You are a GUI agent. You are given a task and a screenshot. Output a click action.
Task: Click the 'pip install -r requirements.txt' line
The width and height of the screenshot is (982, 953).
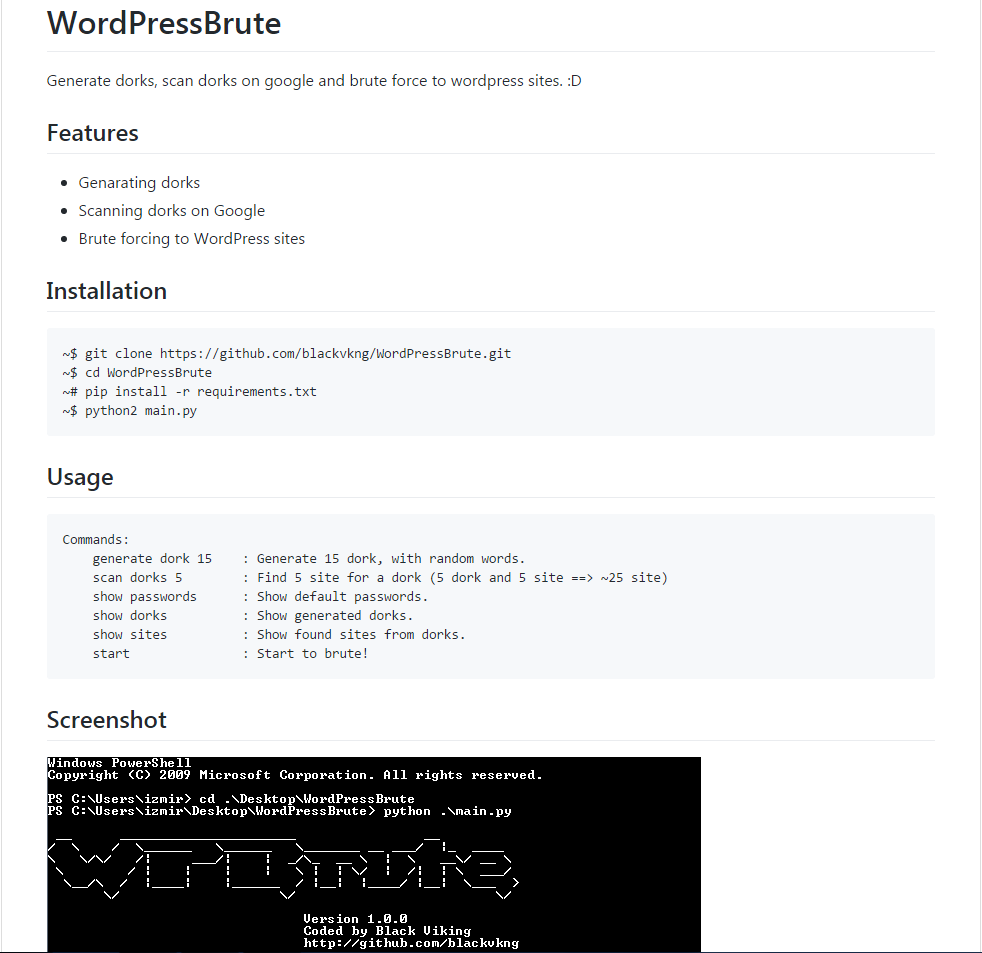[190, 392]
